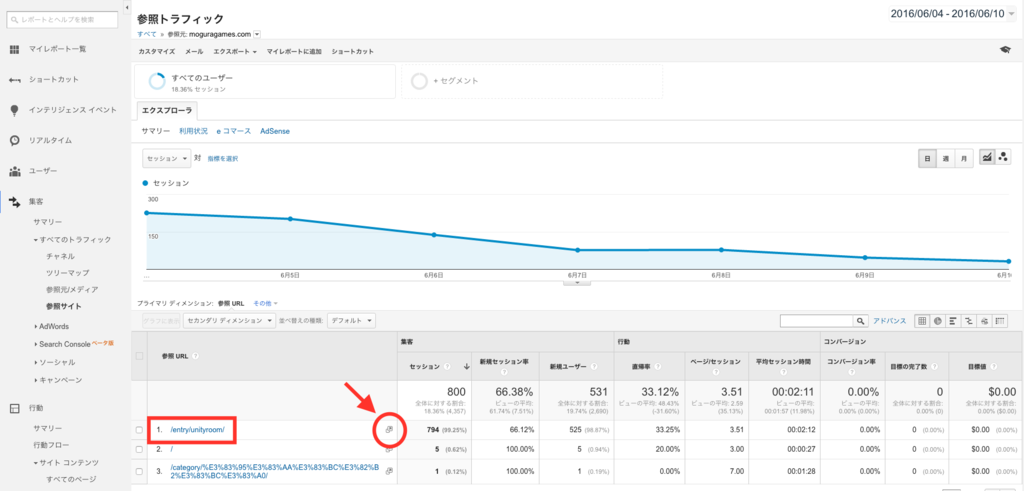
Task: Expand Search Console section in sidebar
Action: [x=36, y=343]
